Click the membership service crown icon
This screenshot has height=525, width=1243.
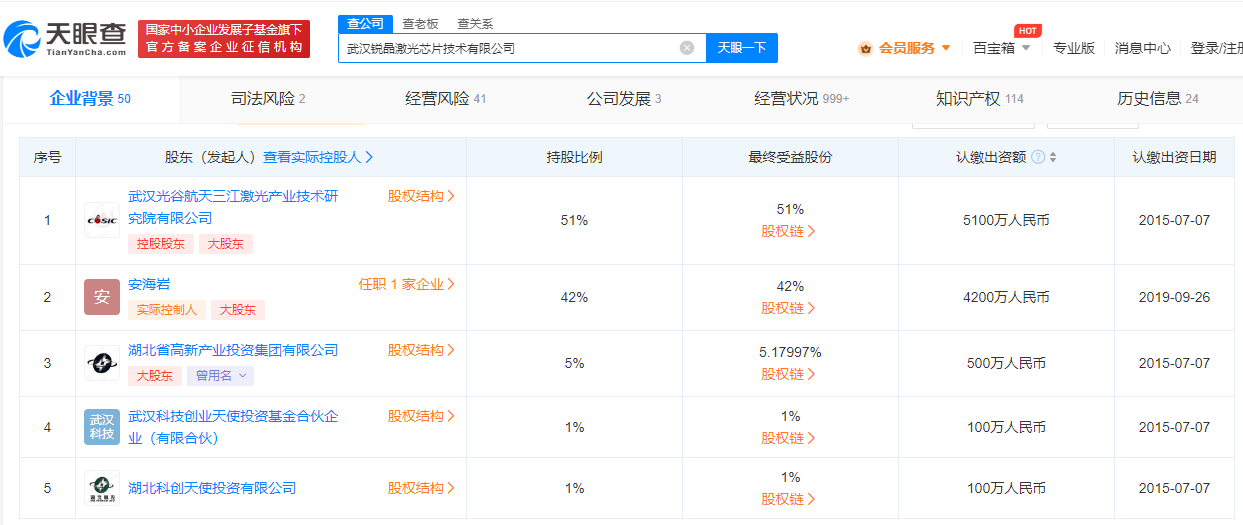point(865,48)
